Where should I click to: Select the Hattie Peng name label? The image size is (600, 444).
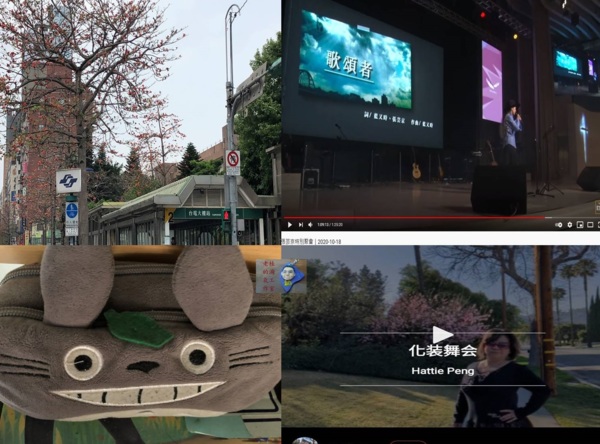click(441, 370)
